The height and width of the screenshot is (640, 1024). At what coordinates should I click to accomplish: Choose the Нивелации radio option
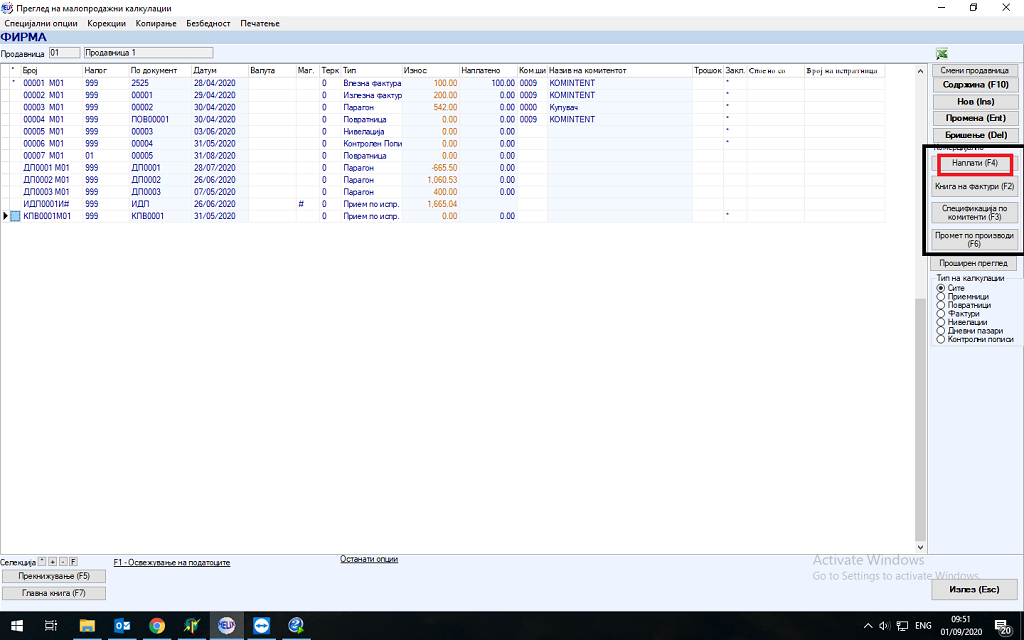click(940, 322)
